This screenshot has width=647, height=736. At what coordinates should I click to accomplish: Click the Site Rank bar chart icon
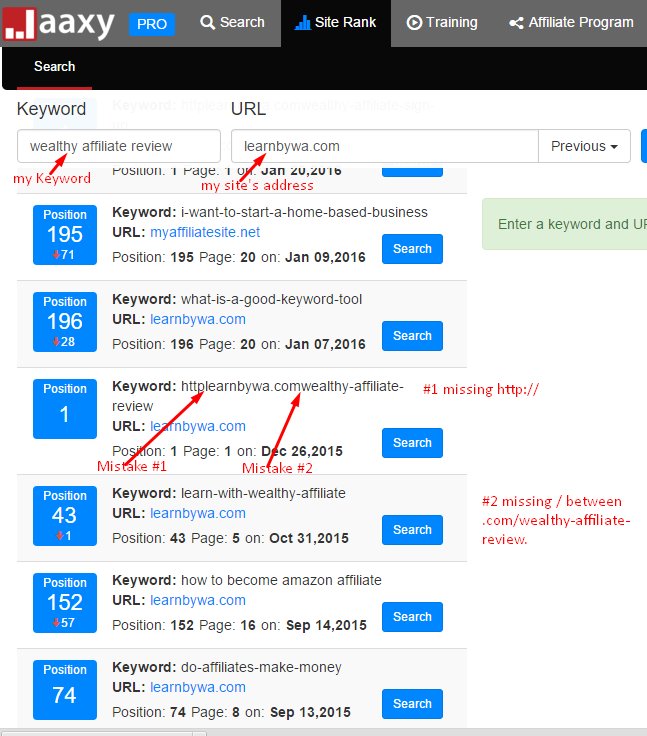pyautogui.click(x=302, y=23)
